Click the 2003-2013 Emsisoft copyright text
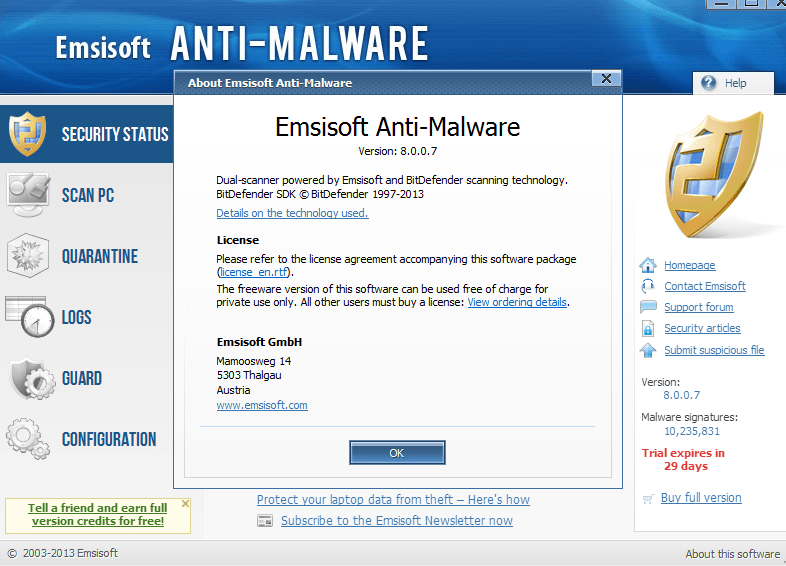Viewport: 786px width, 566px height. [x=63, y=553]
